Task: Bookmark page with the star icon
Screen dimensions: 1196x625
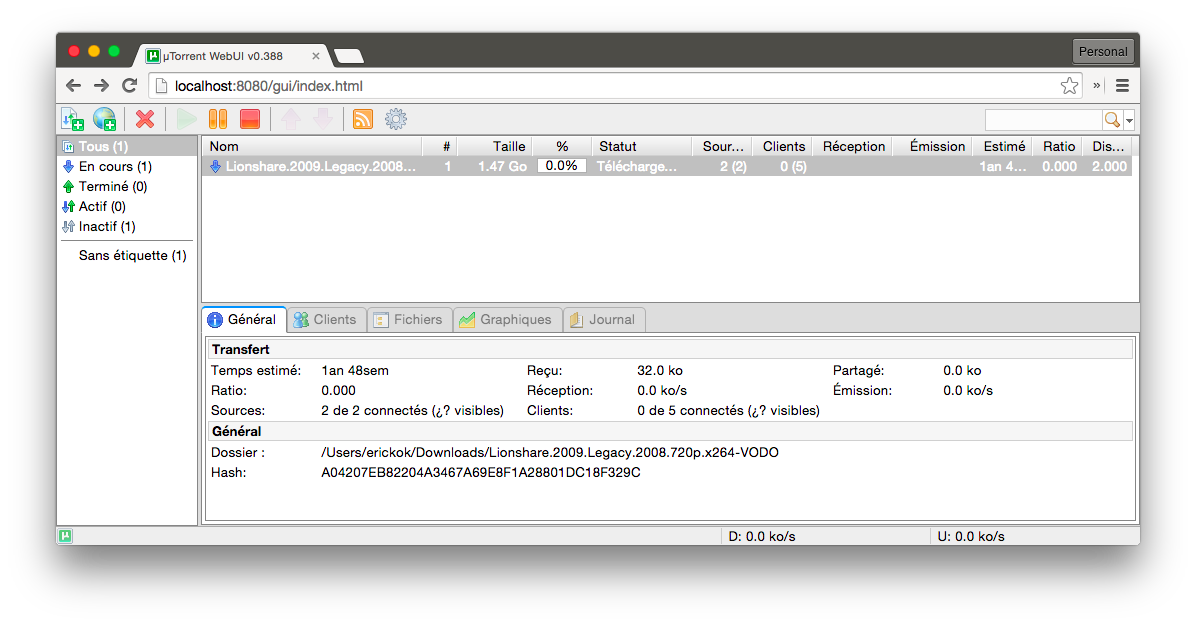Action: click(x=1069, y=86)
